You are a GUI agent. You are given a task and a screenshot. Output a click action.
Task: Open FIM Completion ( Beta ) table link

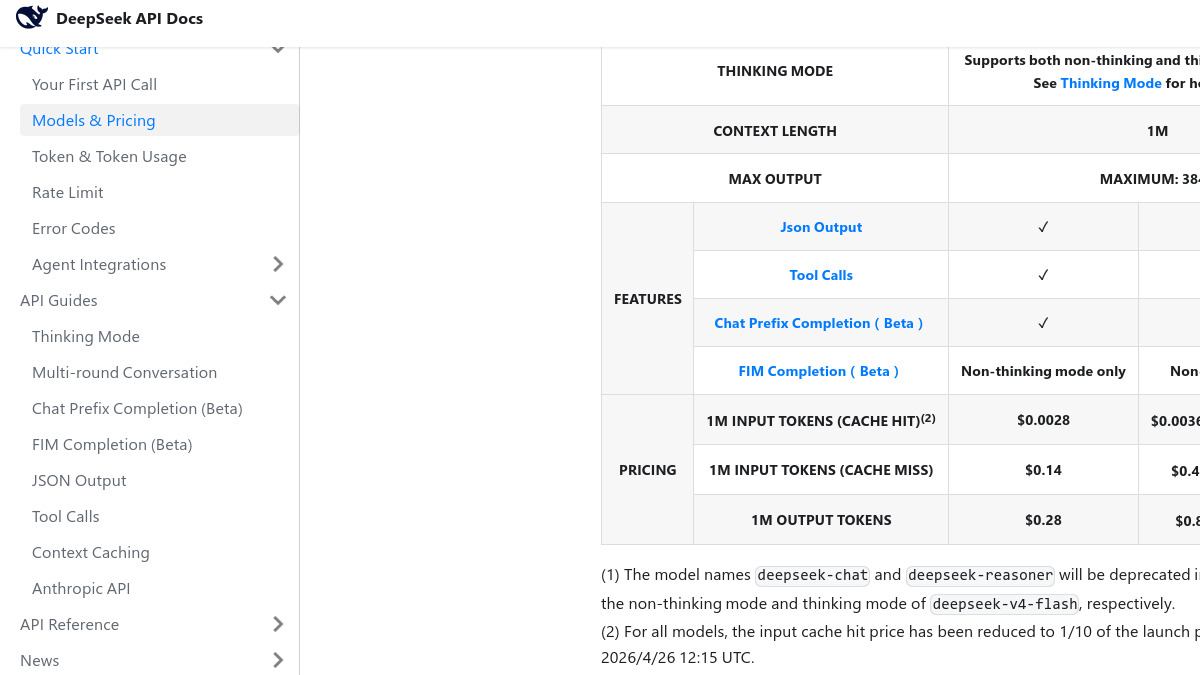click(x=819, y=371)
